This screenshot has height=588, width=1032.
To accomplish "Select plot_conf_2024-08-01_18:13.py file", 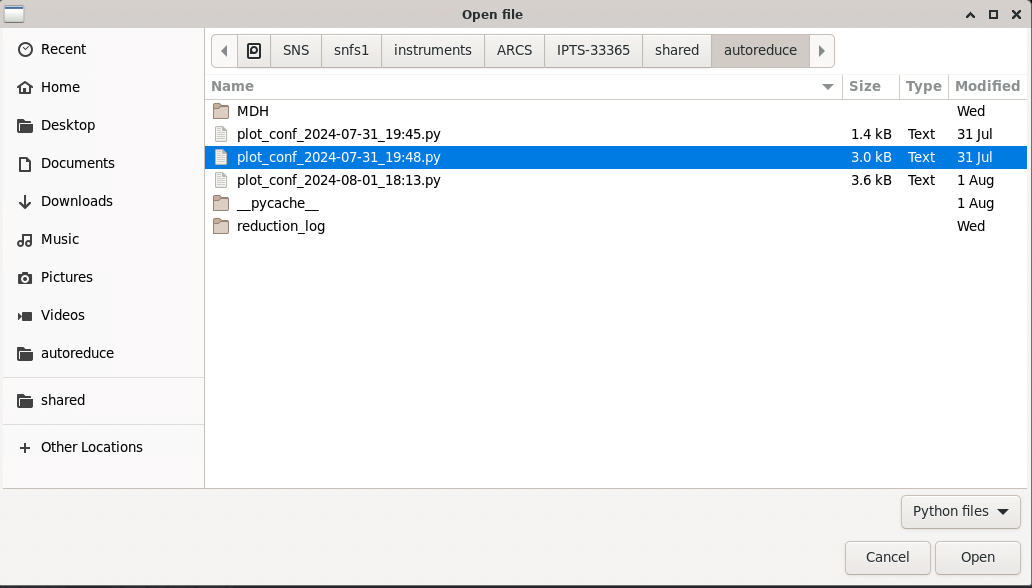I will pyautogui.click(x=338, y=180).
